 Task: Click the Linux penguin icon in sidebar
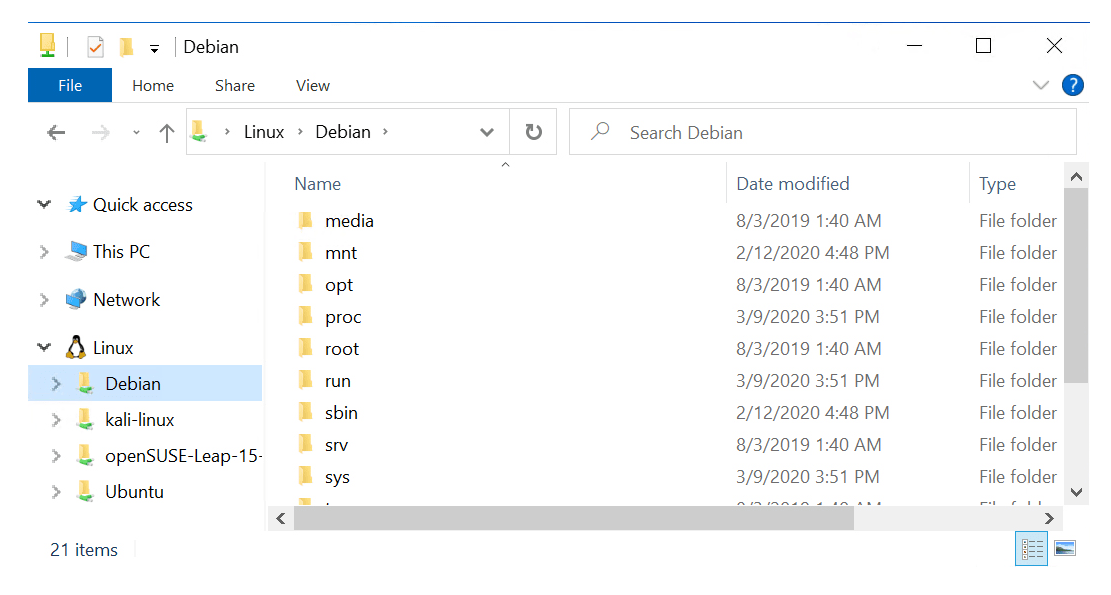(75, 348)
